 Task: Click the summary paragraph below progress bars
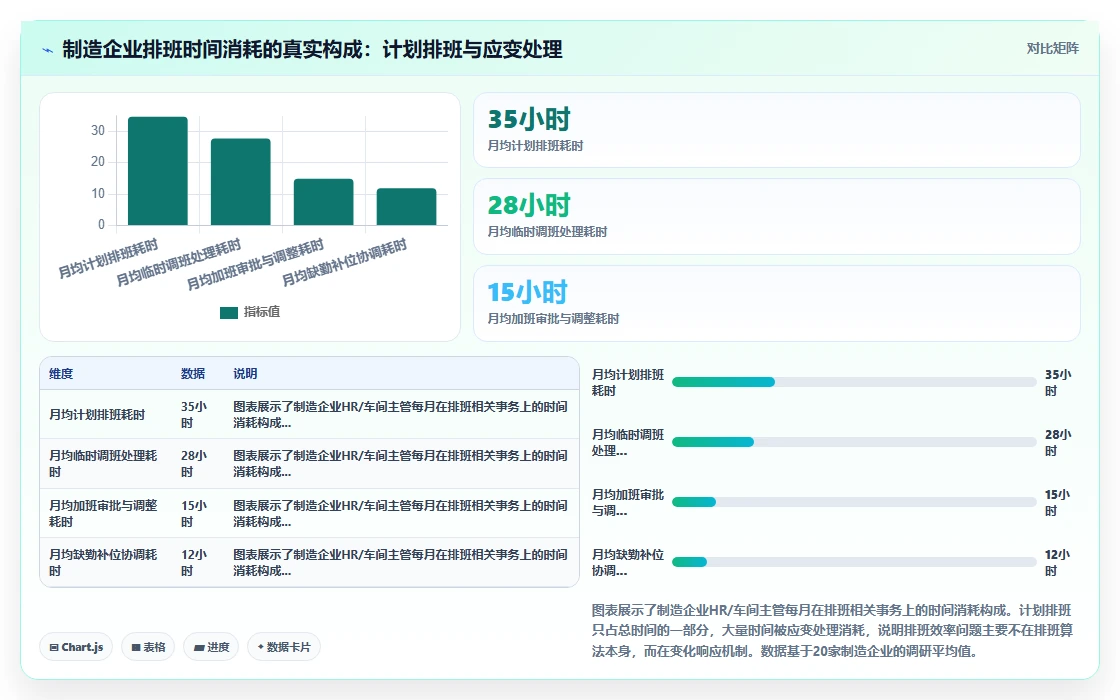point(832,631)
